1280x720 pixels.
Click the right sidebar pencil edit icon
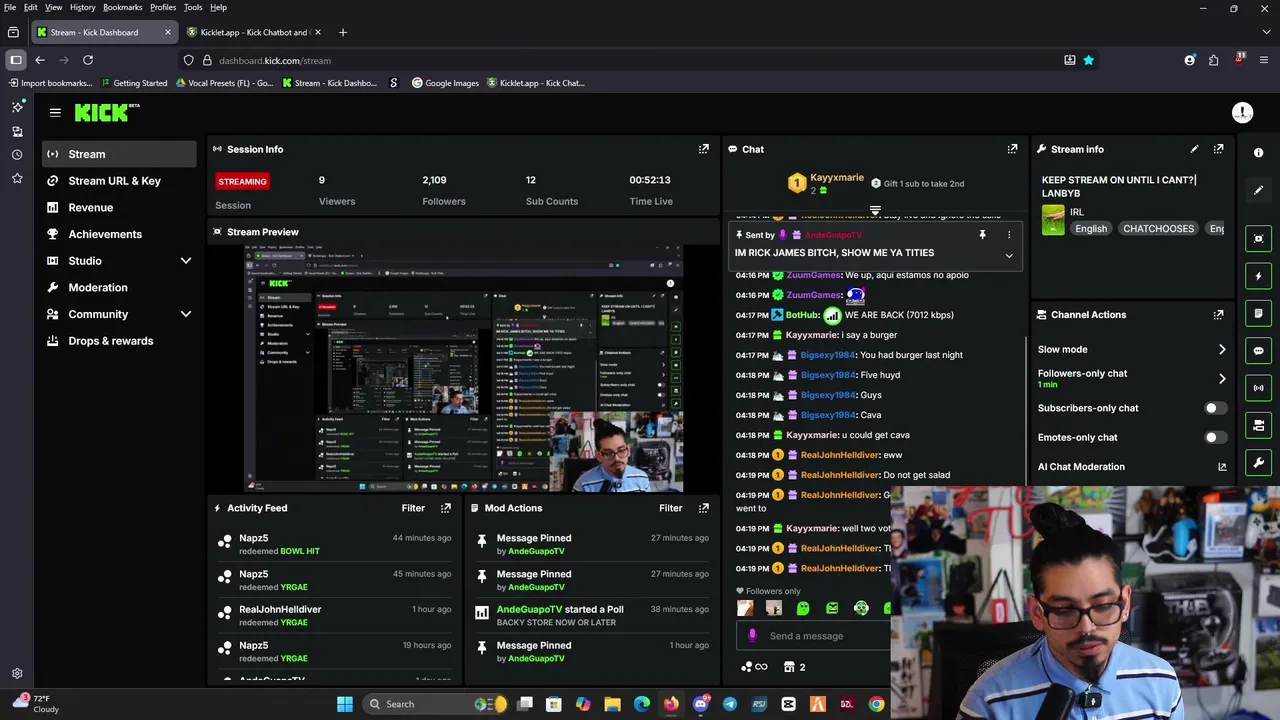(x=1259, y=190)
